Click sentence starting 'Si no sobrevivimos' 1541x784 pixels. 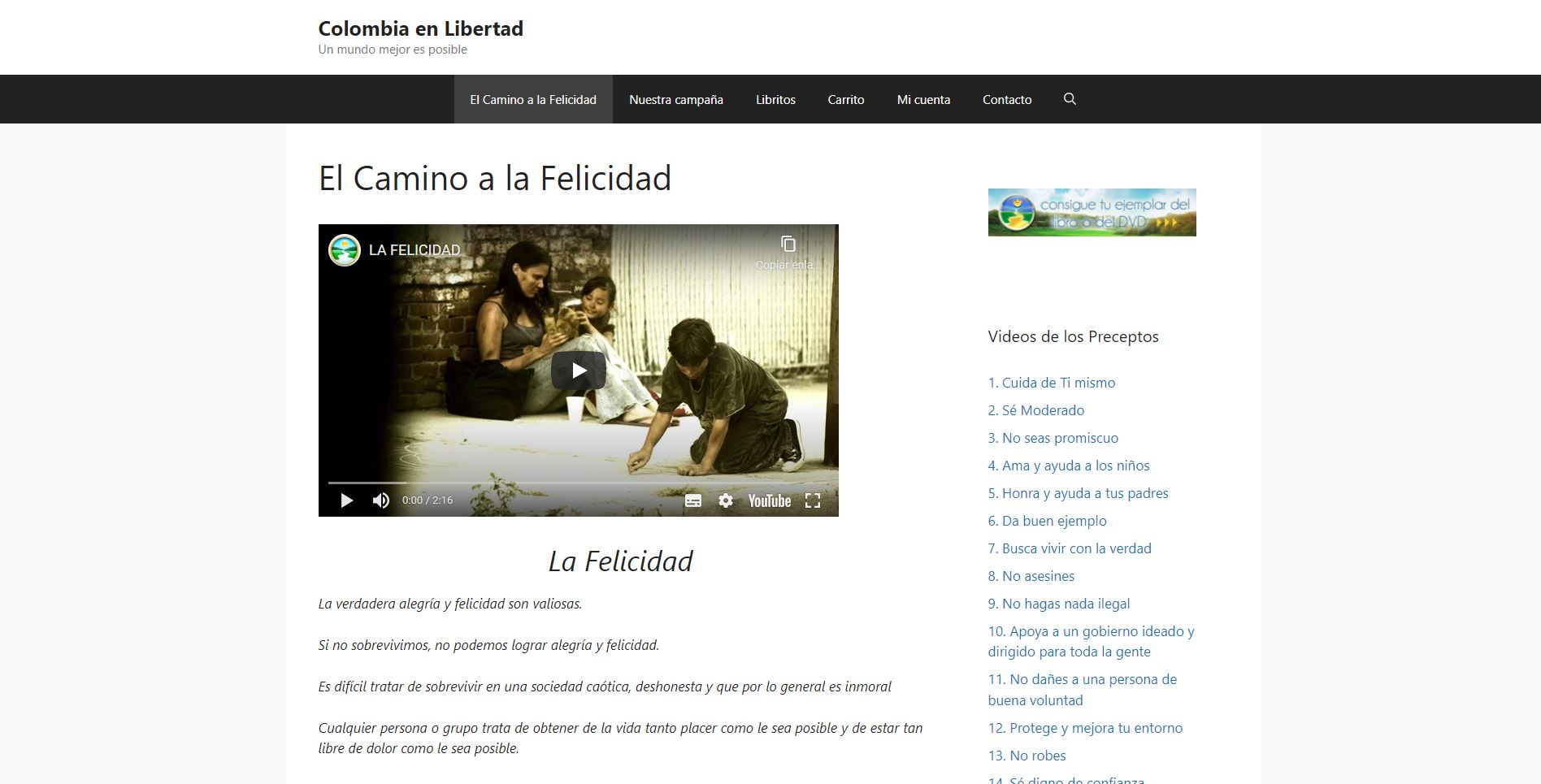[x=488, y=645]
